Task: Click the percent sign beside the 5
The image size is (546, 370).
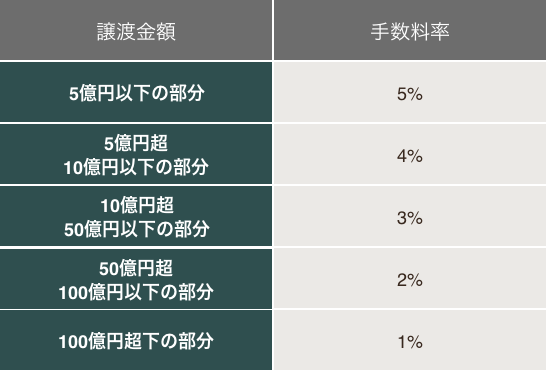Action: click(x=415, y=94)
